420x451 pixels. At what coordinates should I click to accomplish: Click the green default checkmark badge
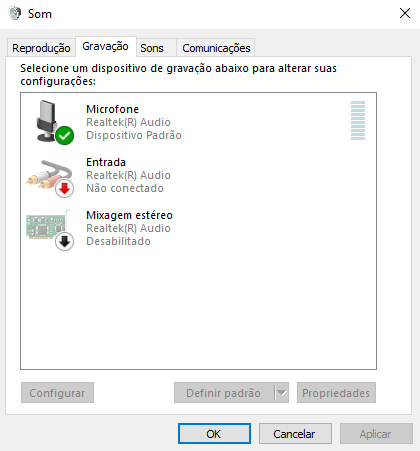[65, 135]
